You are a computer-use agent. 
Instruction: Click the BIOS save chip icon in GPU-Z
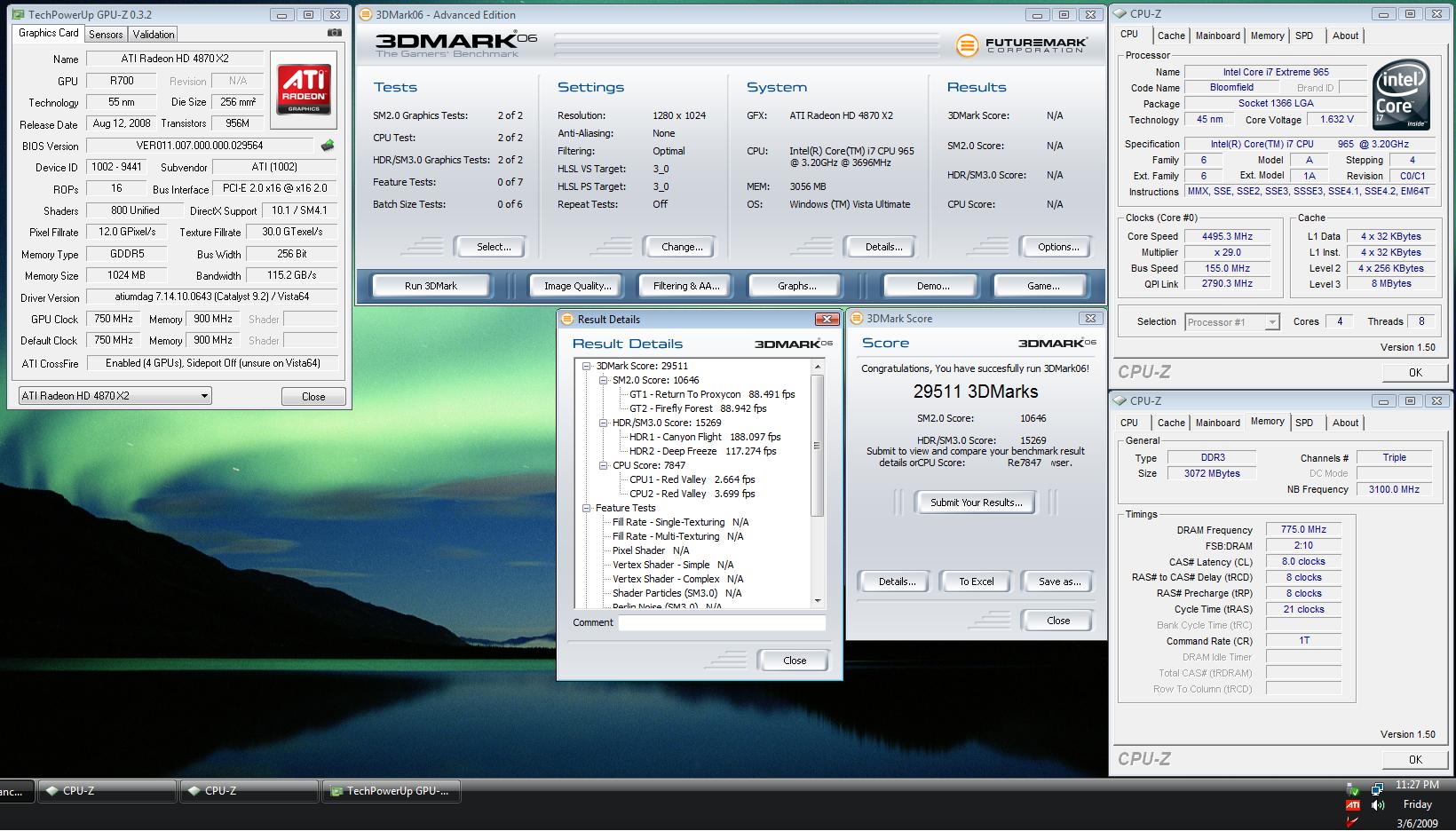(x=328, y=146)
